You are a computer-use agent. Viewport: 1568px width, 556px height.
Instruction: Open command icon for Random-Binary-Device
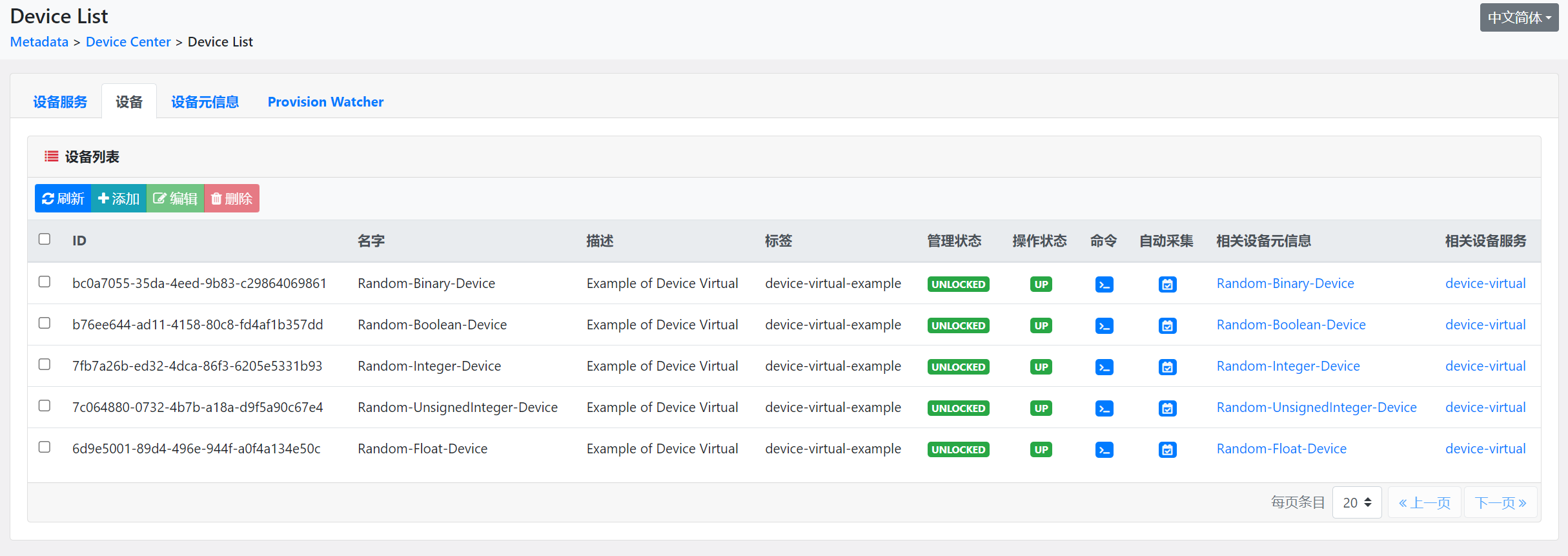point(1104,284)
